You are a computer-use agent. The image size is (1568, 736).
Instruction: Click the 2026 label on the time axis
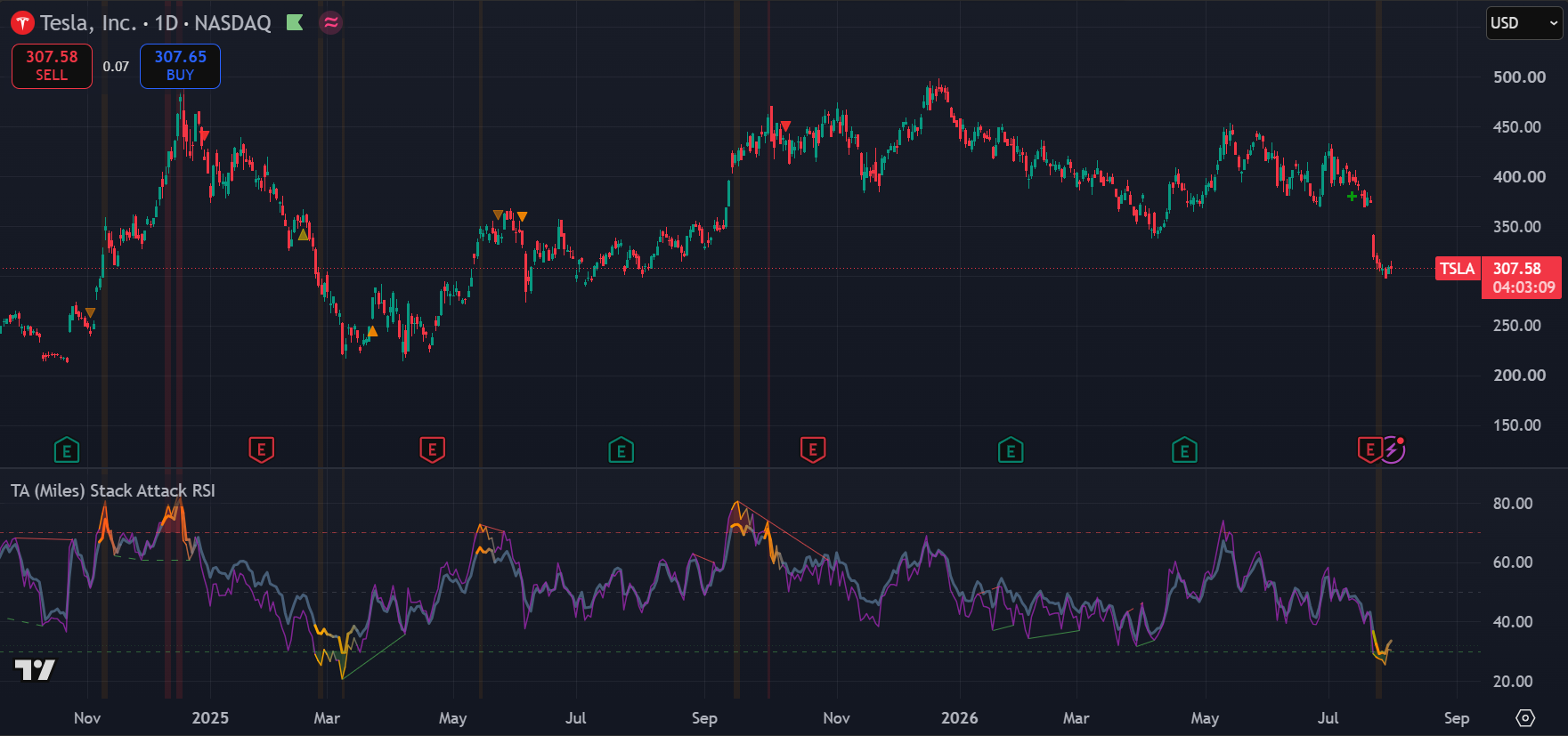960,718
